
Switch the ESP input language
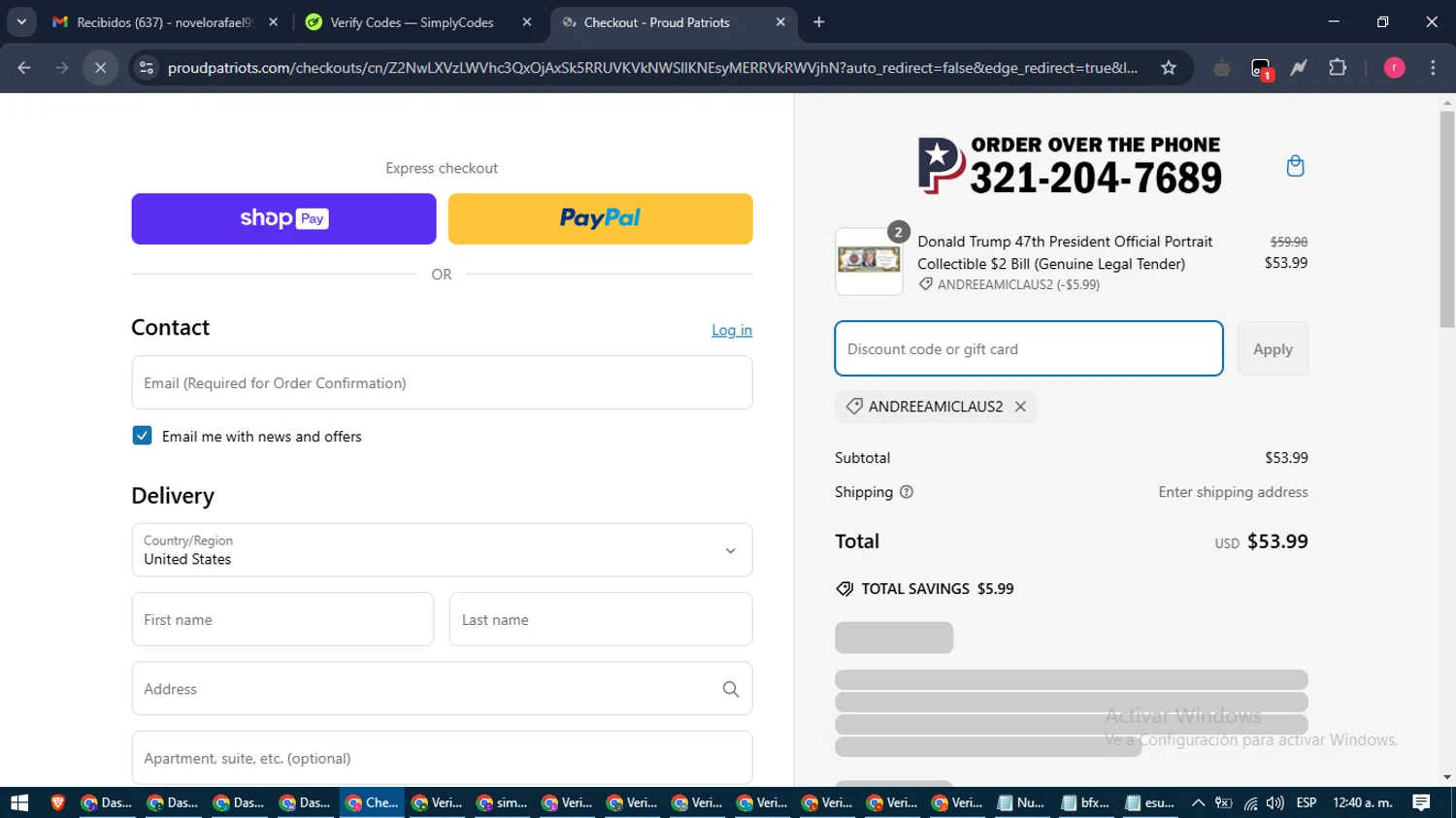pos(1307,802)
